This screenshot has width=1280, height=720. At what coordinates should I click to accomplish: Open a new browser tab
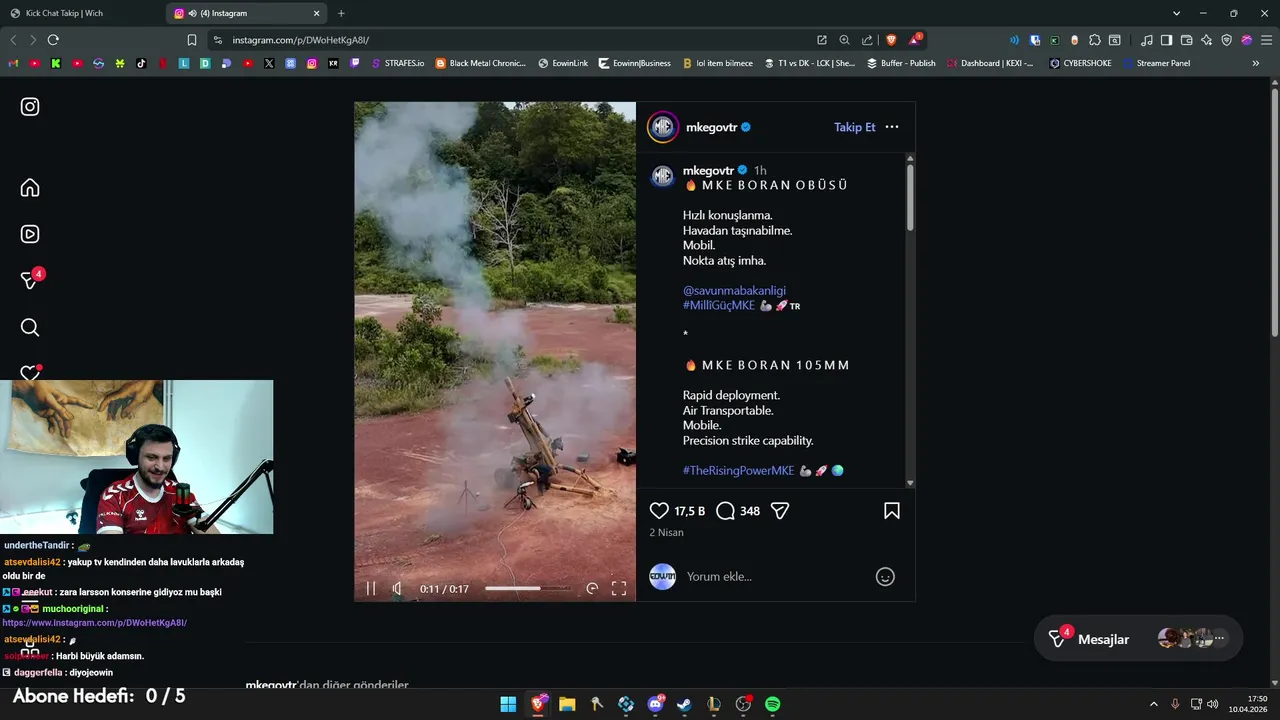(x=341, y=13)
